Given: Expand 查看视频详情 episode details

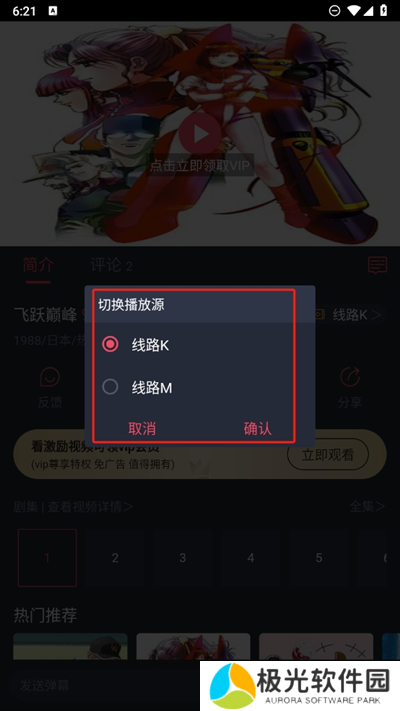Looking at the screenshot, I should coord(90,506).
